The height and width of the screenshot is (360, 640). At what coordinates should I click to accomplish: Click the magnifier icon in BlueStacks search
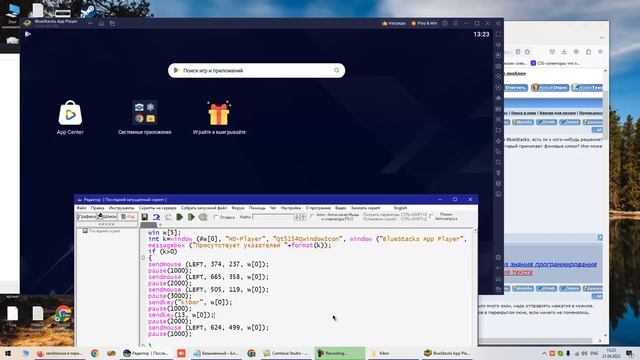click(x=336, y=70)
